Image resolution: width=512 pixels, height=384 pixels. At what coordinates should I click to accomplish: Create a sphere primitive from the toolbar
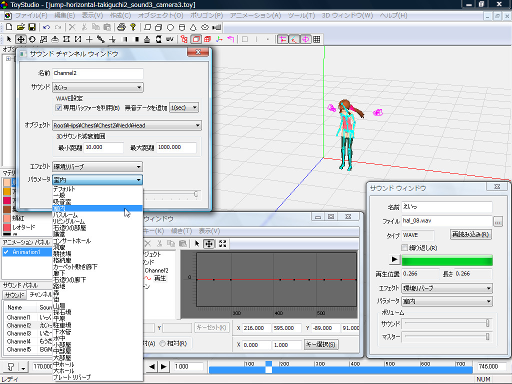[x=170, y=27]
